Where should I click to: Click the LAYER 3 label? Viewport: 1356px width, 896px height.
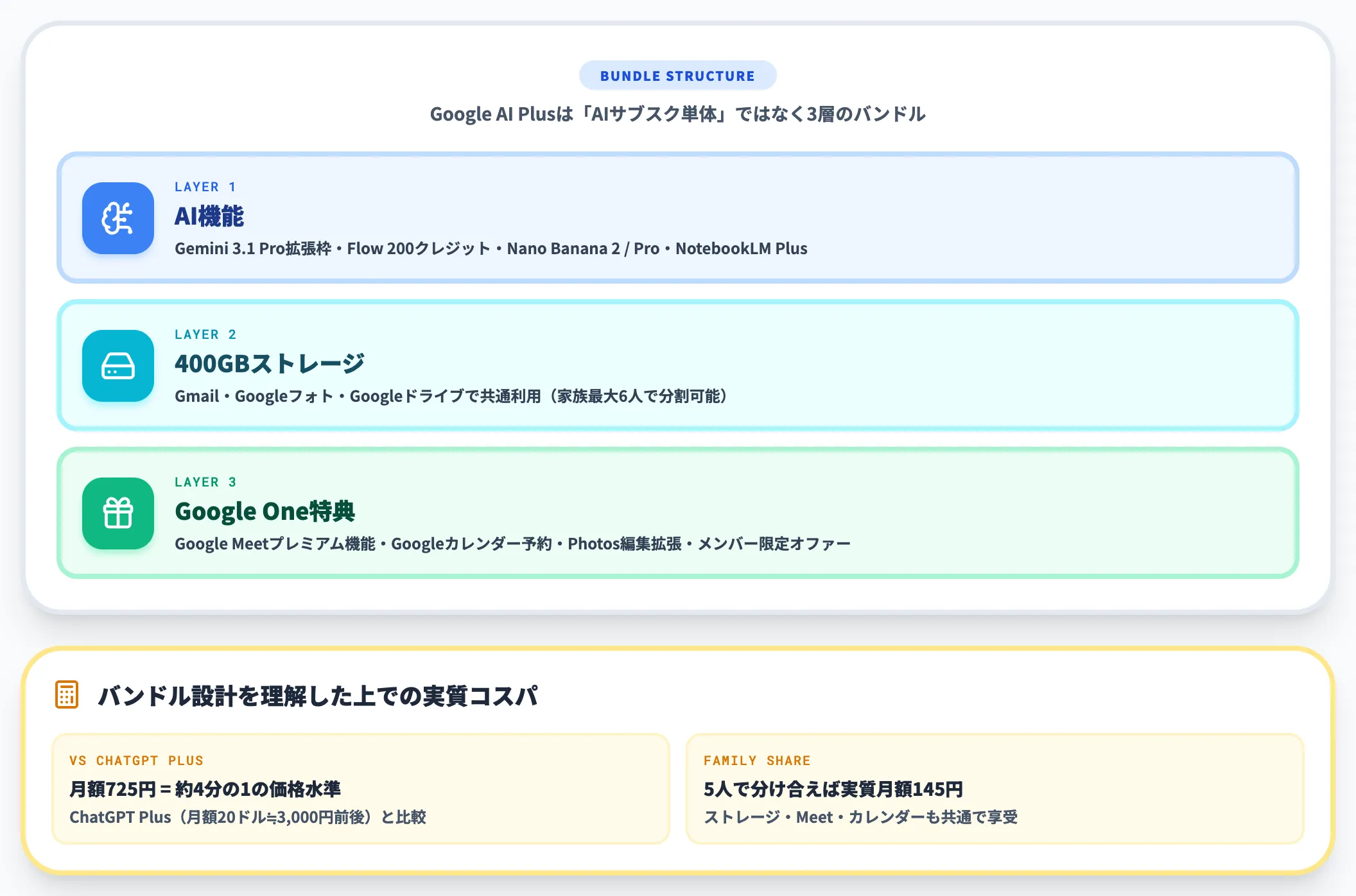pos(205,482)
